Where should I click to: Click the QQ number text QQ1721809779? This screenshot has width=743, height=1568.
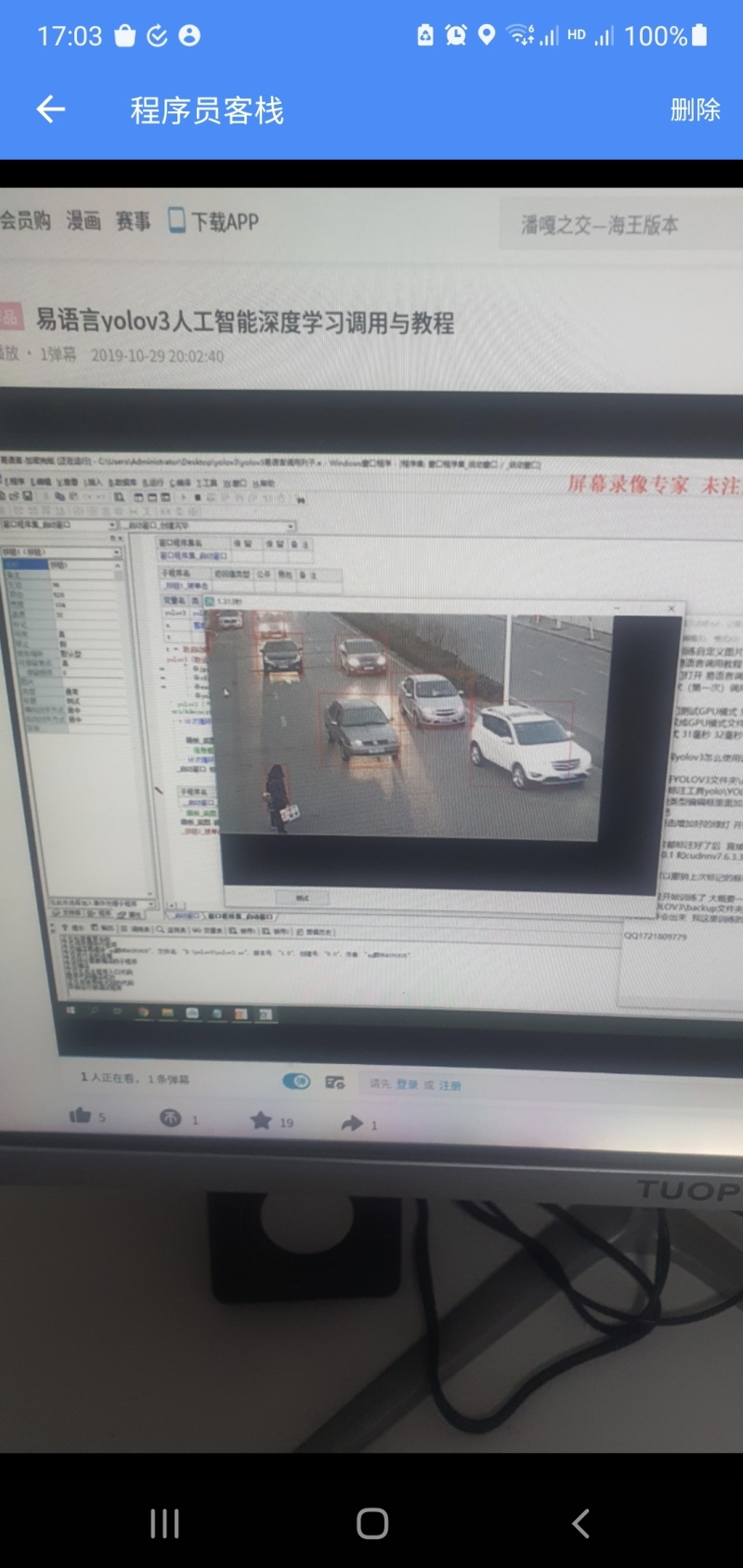tap(656, 936)
